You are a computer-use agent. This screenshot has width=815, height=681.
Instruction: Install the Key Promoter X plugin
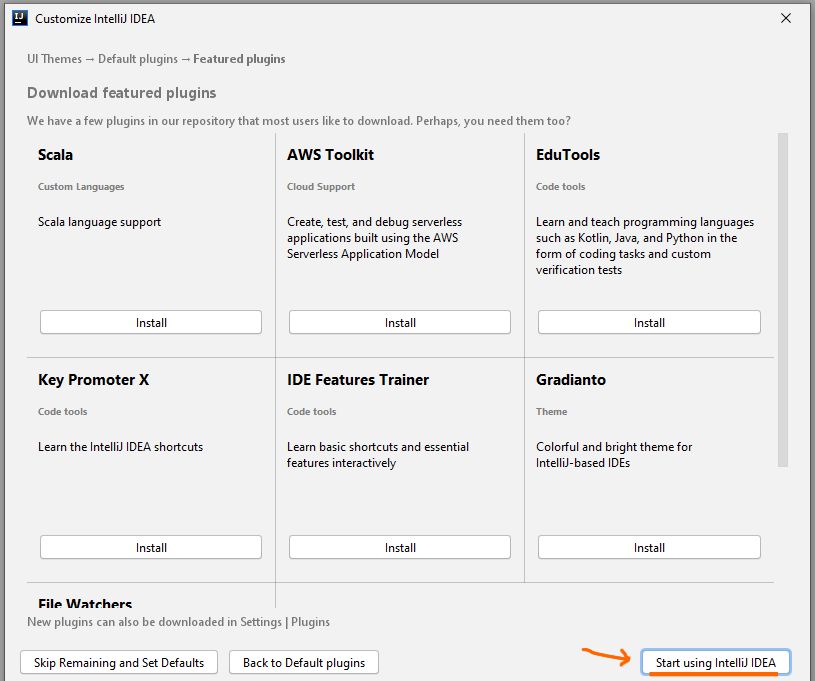[x=151, y=547]
